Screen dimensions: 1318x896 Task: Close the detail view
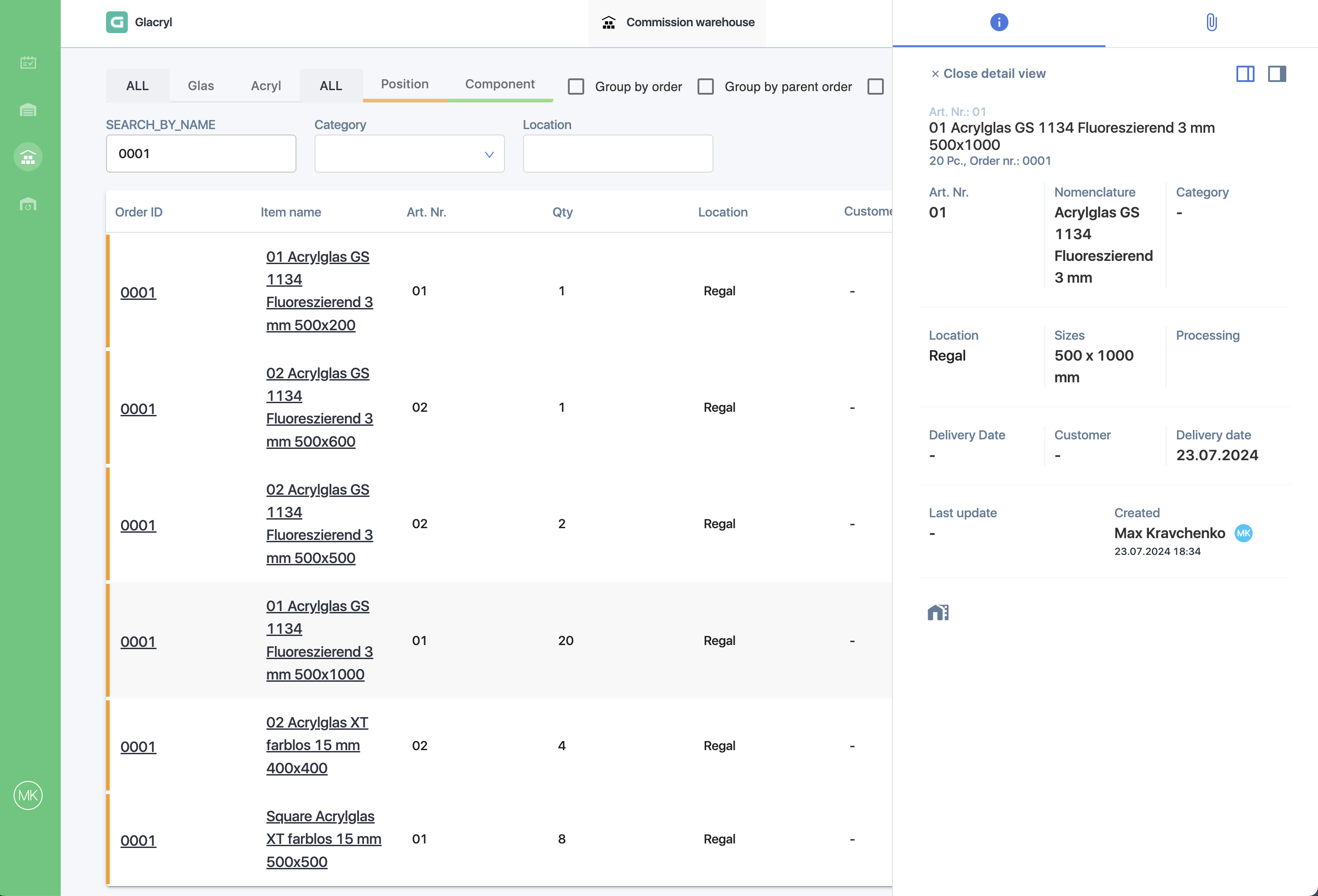[988, 74]
